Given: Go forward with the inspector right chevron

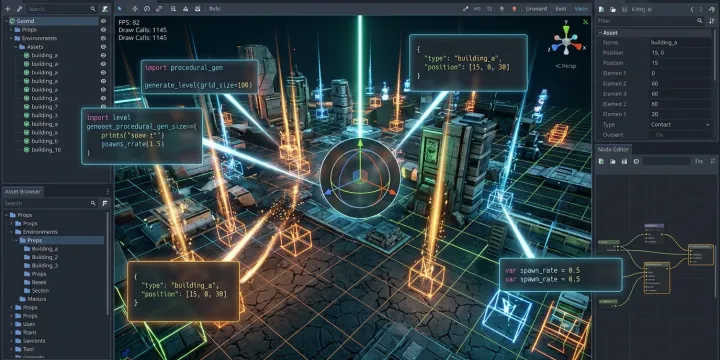Looking at the screenshot, I should point(701,9).
